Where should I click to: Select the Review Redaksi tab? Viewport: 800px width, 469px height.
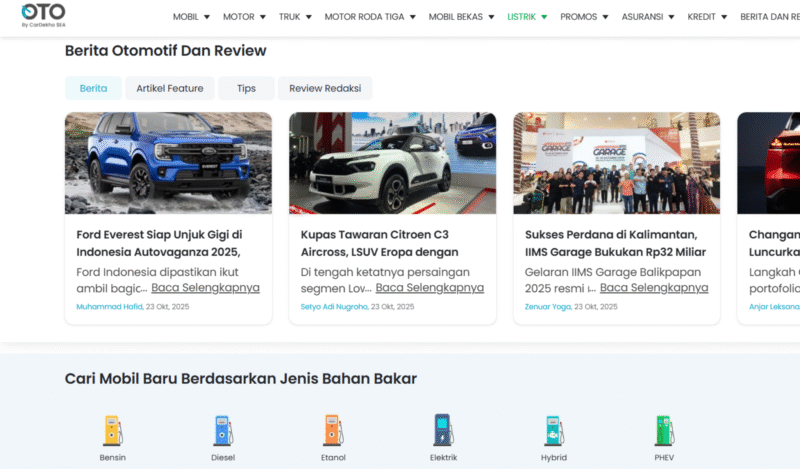[x=324, y=88]
